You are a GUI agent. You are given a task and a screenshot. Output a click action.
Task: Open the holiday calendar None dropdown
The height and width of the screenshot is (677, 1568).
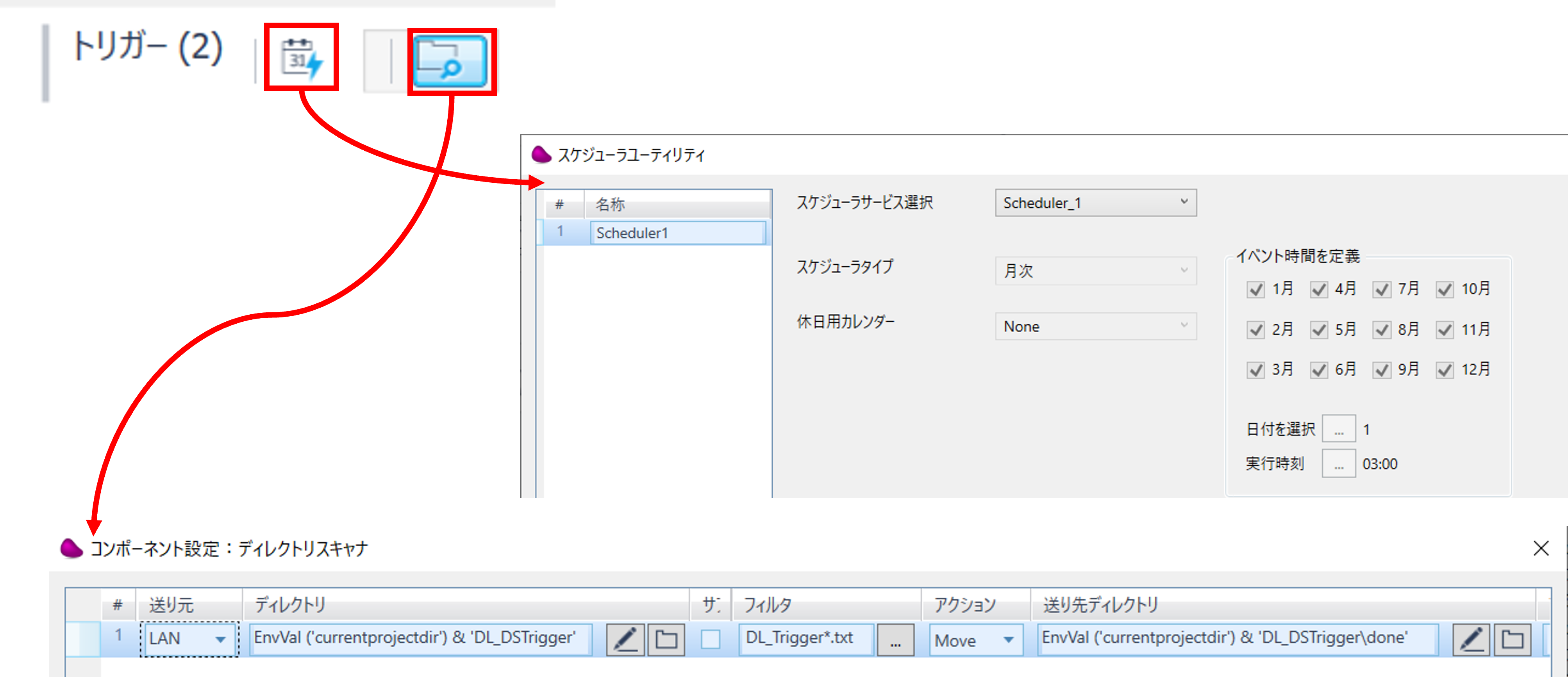(1096, 327)
